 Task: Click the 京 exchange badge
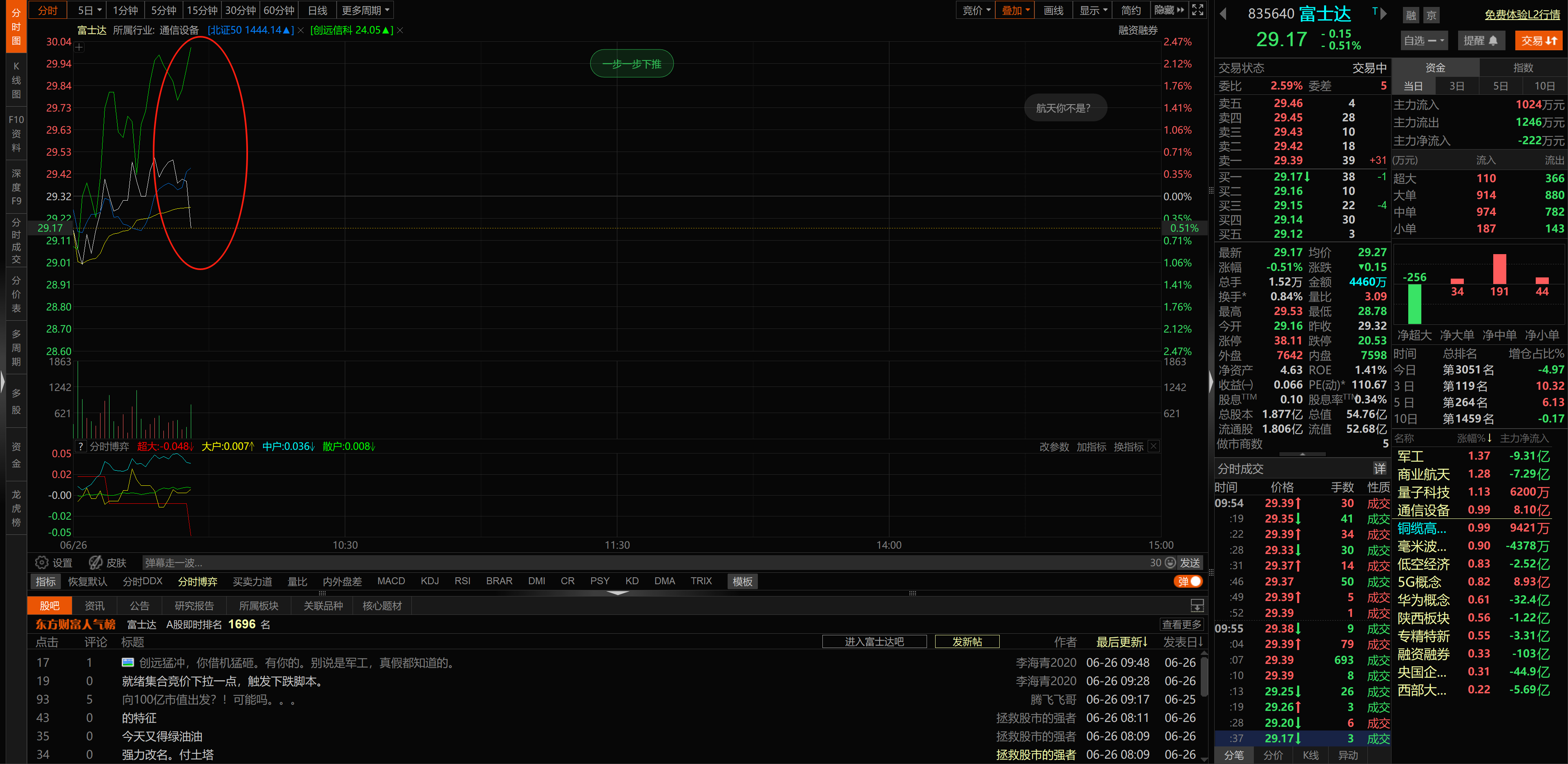click(1432, 15)
